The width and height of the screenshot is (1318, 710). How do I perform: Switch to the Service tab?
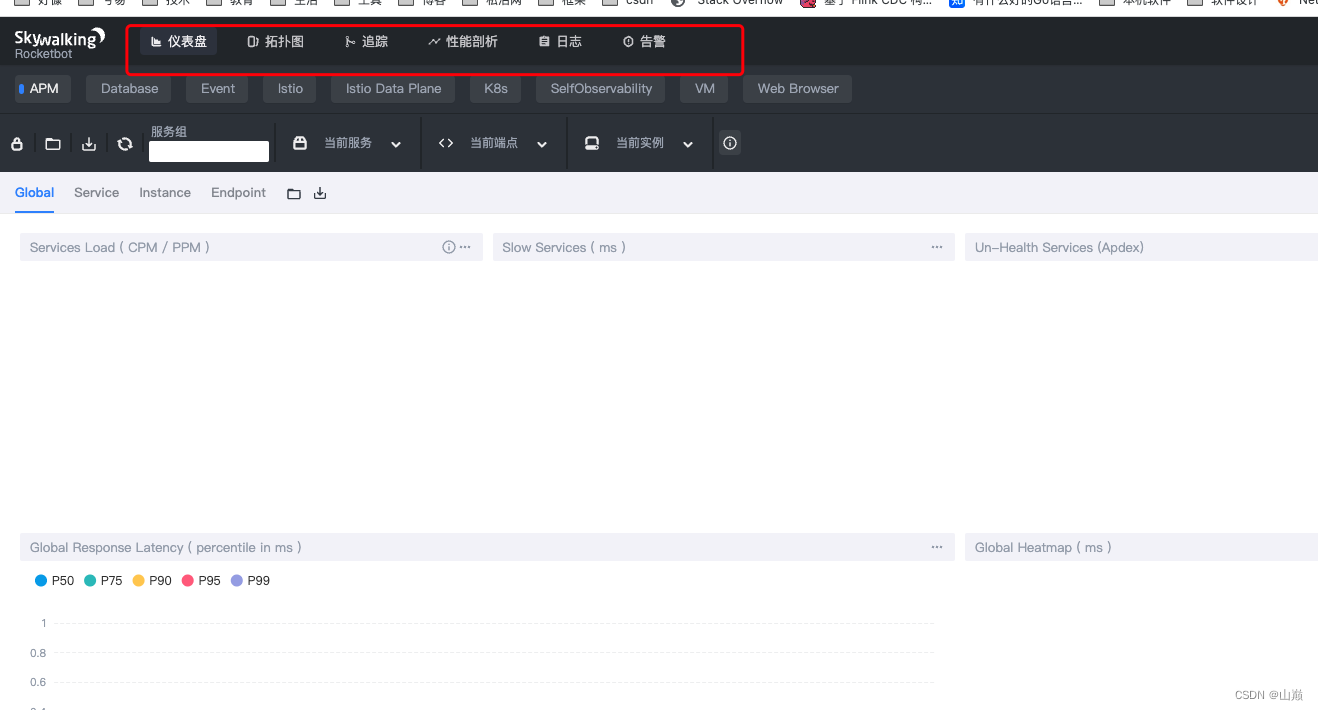tap(96, 192)
